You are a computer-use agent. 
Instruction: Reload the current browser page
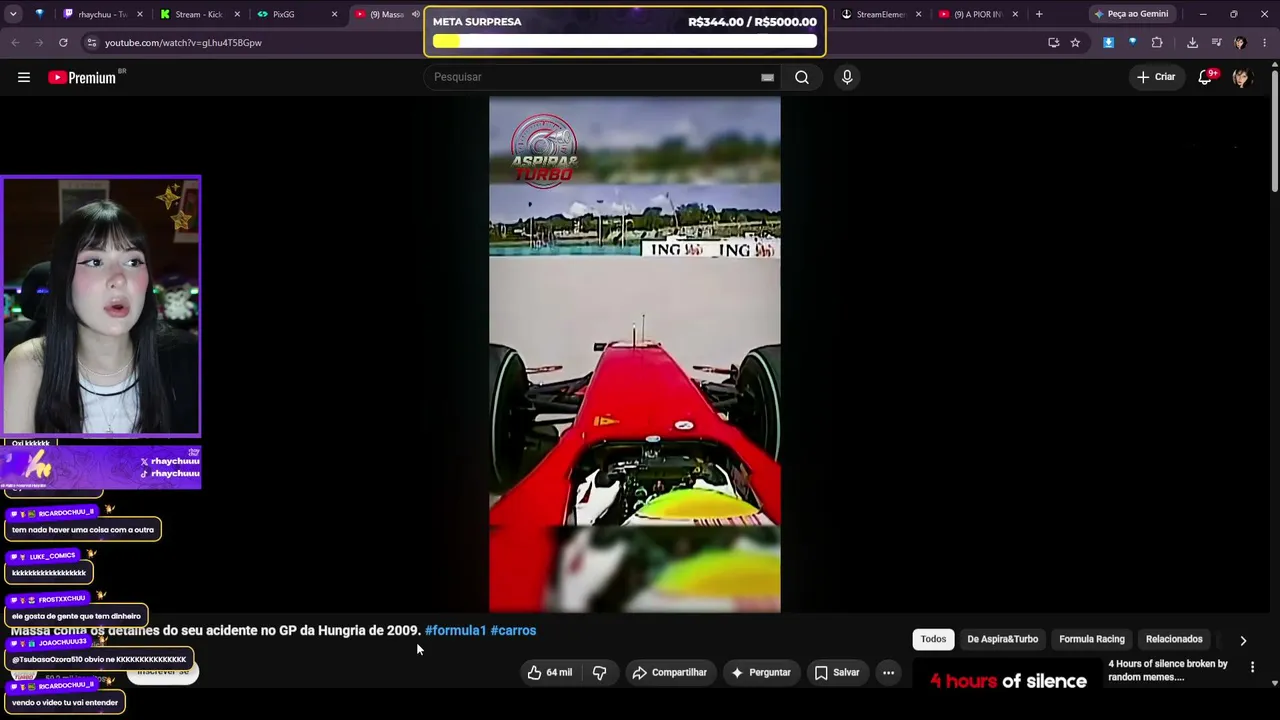click(63, 43)
